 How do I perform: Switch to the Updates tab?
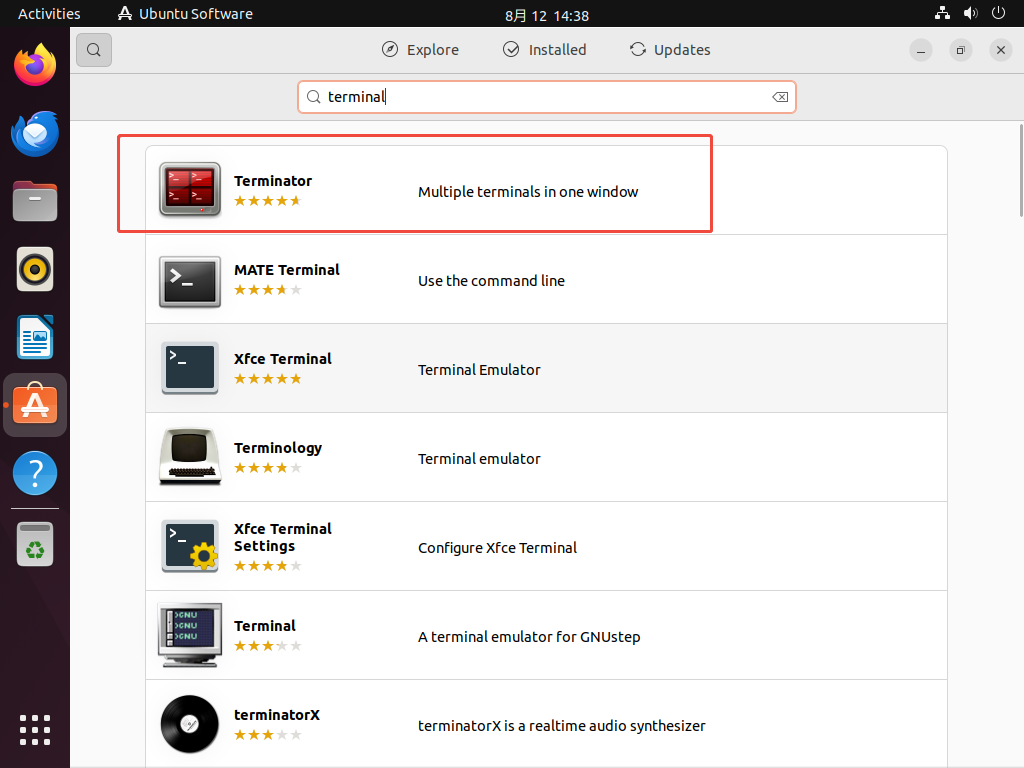[670, 50]
